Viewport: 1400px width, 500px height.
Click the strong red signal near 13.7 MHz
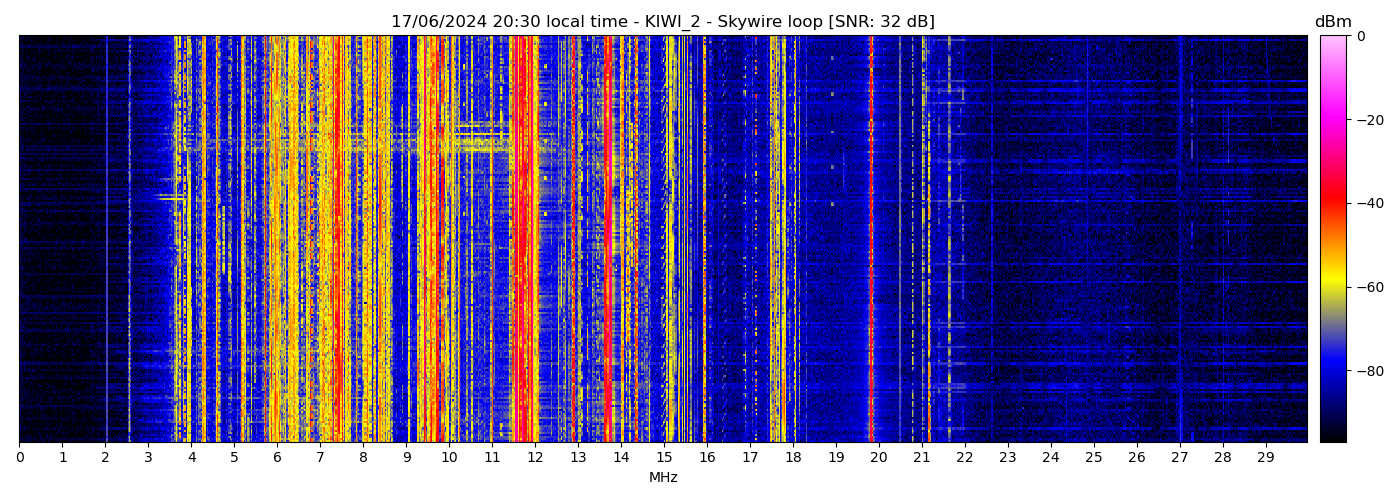point(607,240)
